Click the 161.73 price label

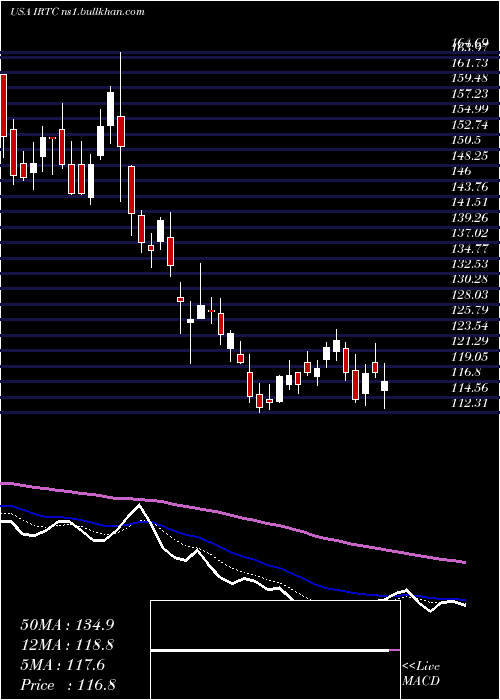[x=470, y=62]
